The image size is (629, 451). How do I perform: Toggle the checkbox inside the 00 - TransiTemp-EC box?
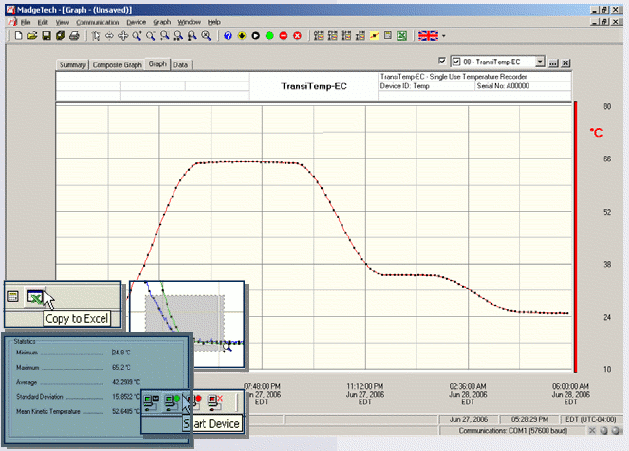point(456,62)
